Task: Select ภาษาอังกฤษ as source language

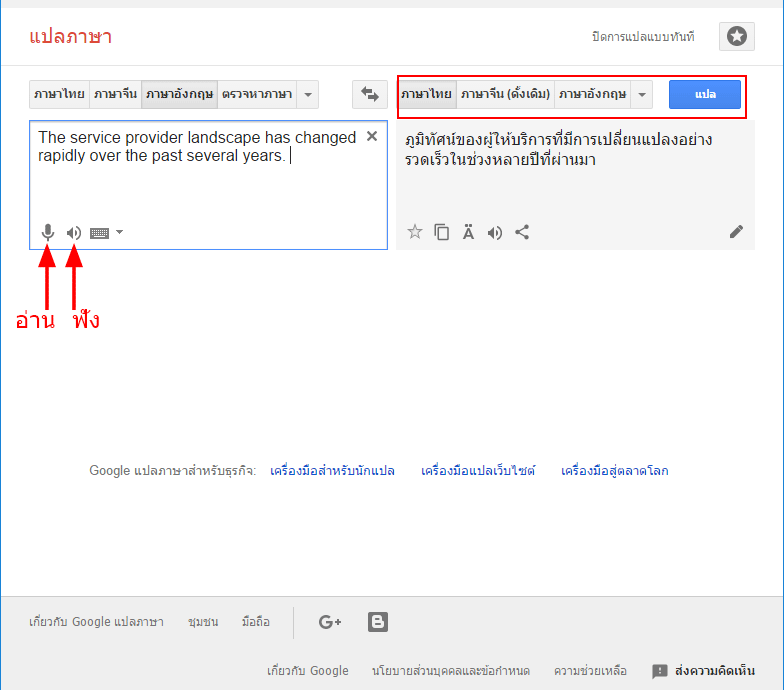Action: click(180, 94)
